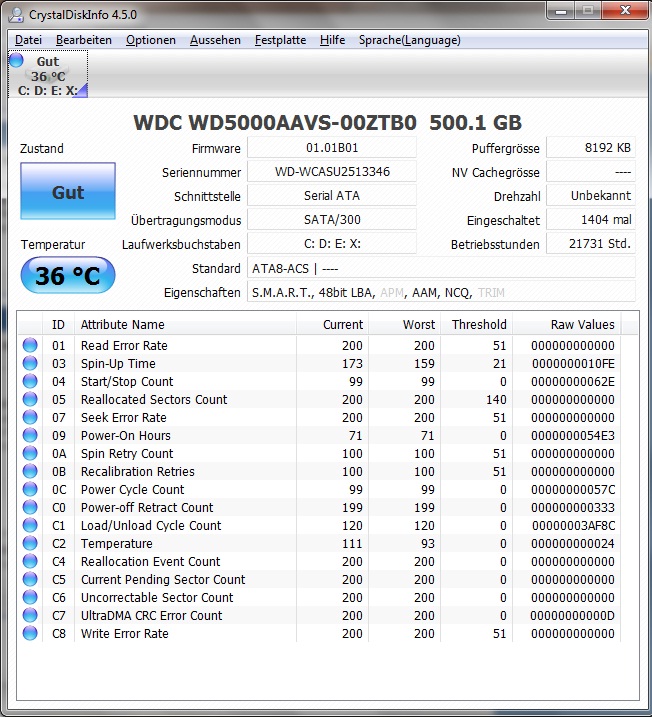Open the Optionen menu

[x=151, y=40]
